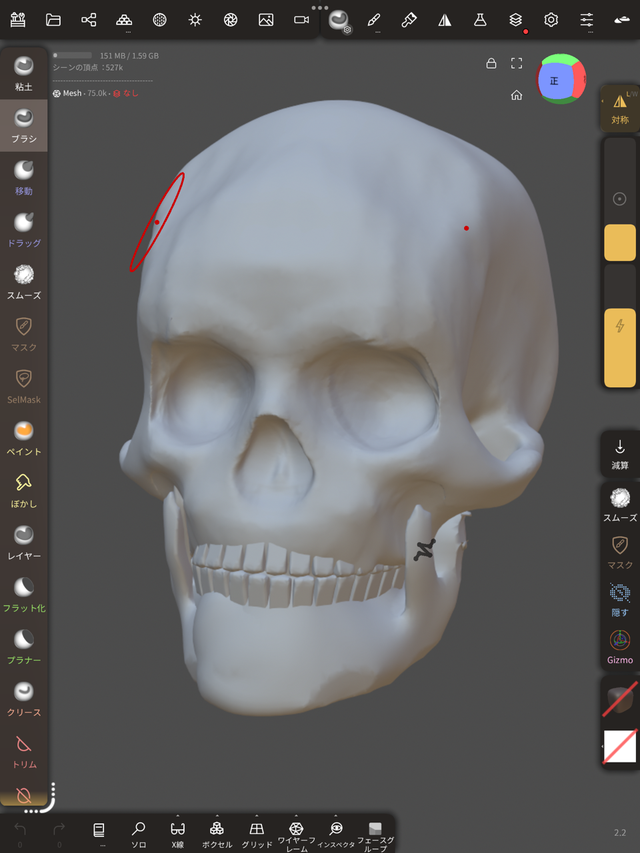The width and height of the screenshot is (640, 853).
Task: Click the ソロ (Solo) button
Action: click(x=139, y=832)
